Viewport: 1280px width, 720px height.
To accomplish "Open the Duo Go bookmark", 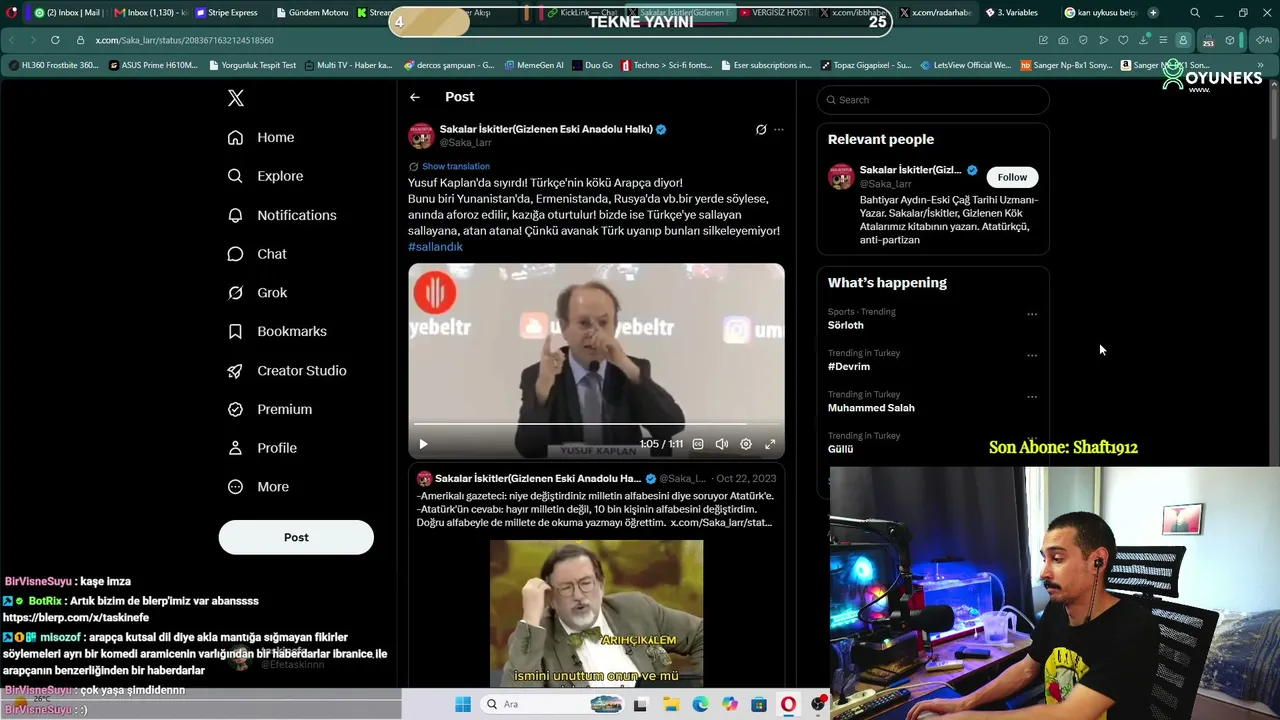I will pos(592,66).
